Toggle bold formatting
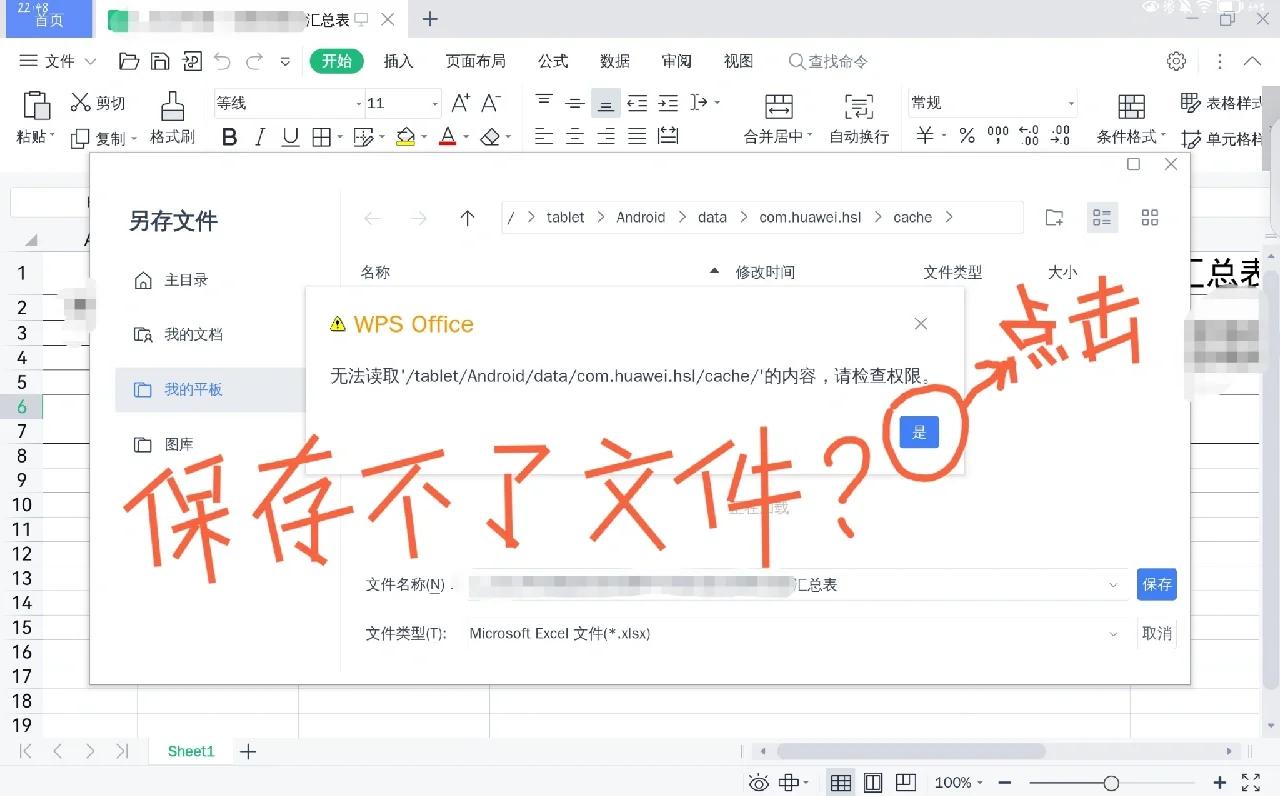The height and width of the screenshot is (796, 1280). click(x=230, y=137)
